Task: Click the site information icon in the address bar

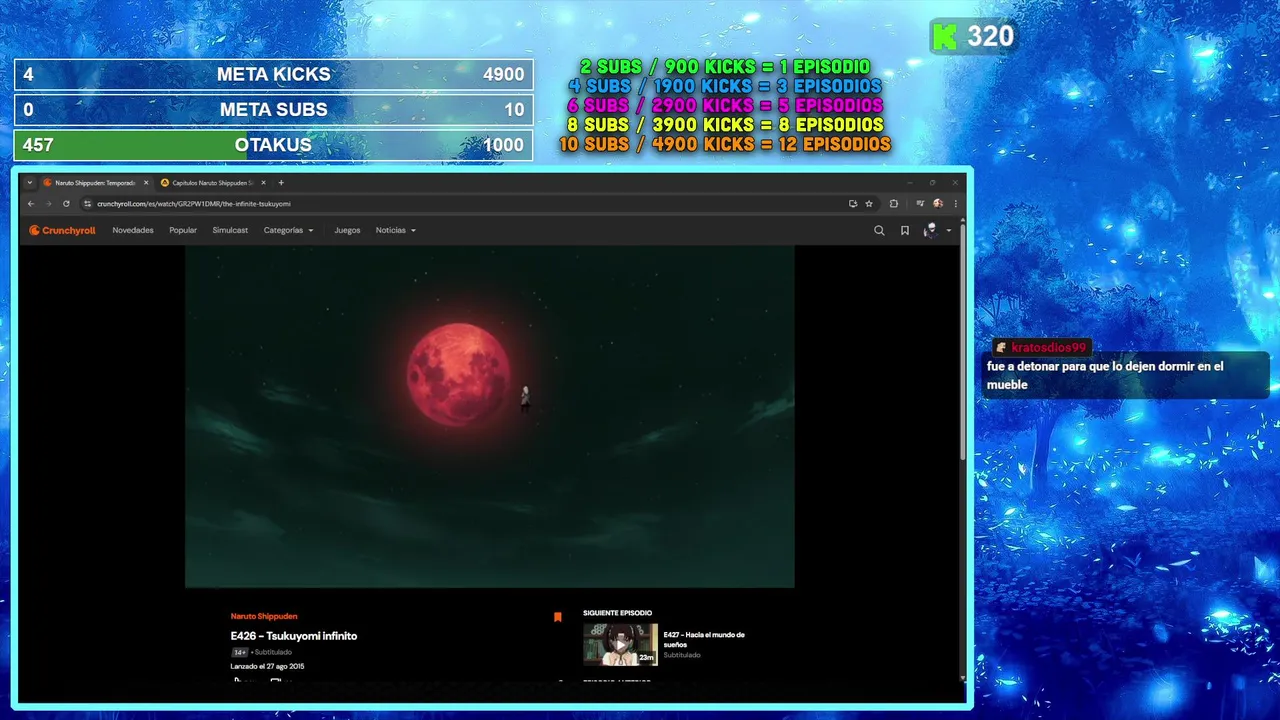Action: click(88, 203)
